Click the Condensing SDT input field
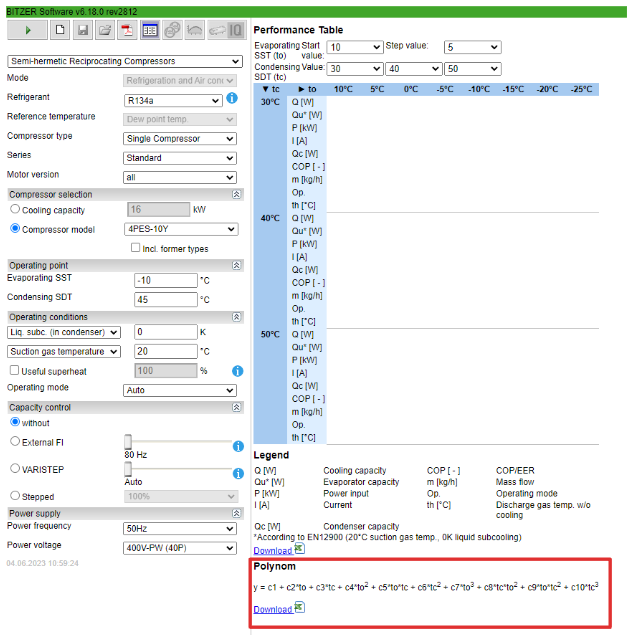Viewport: 637px width, 635px height. click(166, 299)
